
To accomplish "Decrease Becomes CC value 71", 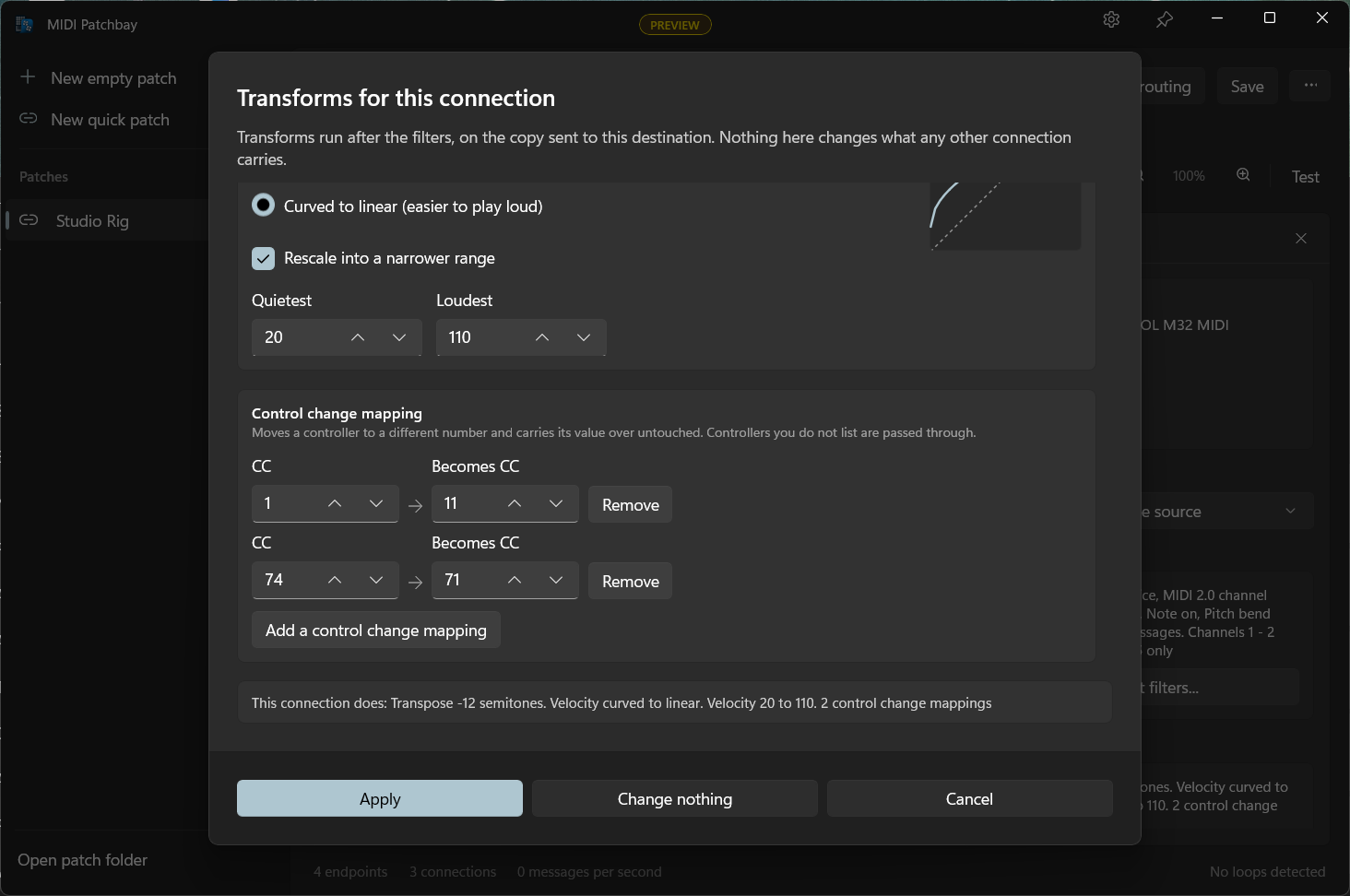I will [x=556, y=580].
